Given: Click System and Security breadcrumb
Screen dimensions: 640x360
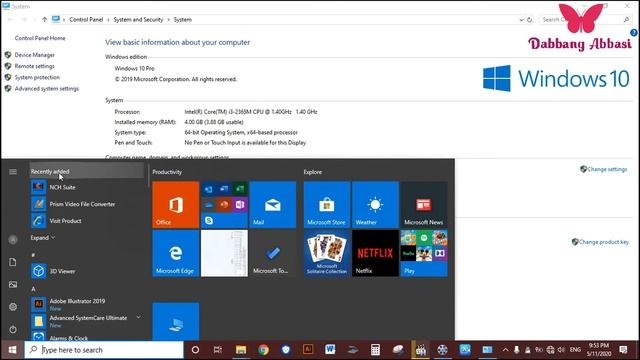Looking at the screenshot, I should click(138, 20).
